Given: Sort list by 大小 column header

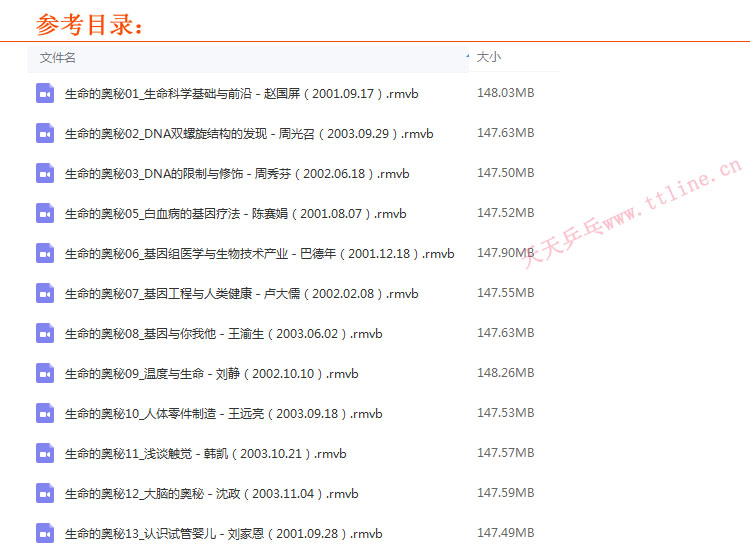Looking at the screenshot, I should click(x=489, y=58).
